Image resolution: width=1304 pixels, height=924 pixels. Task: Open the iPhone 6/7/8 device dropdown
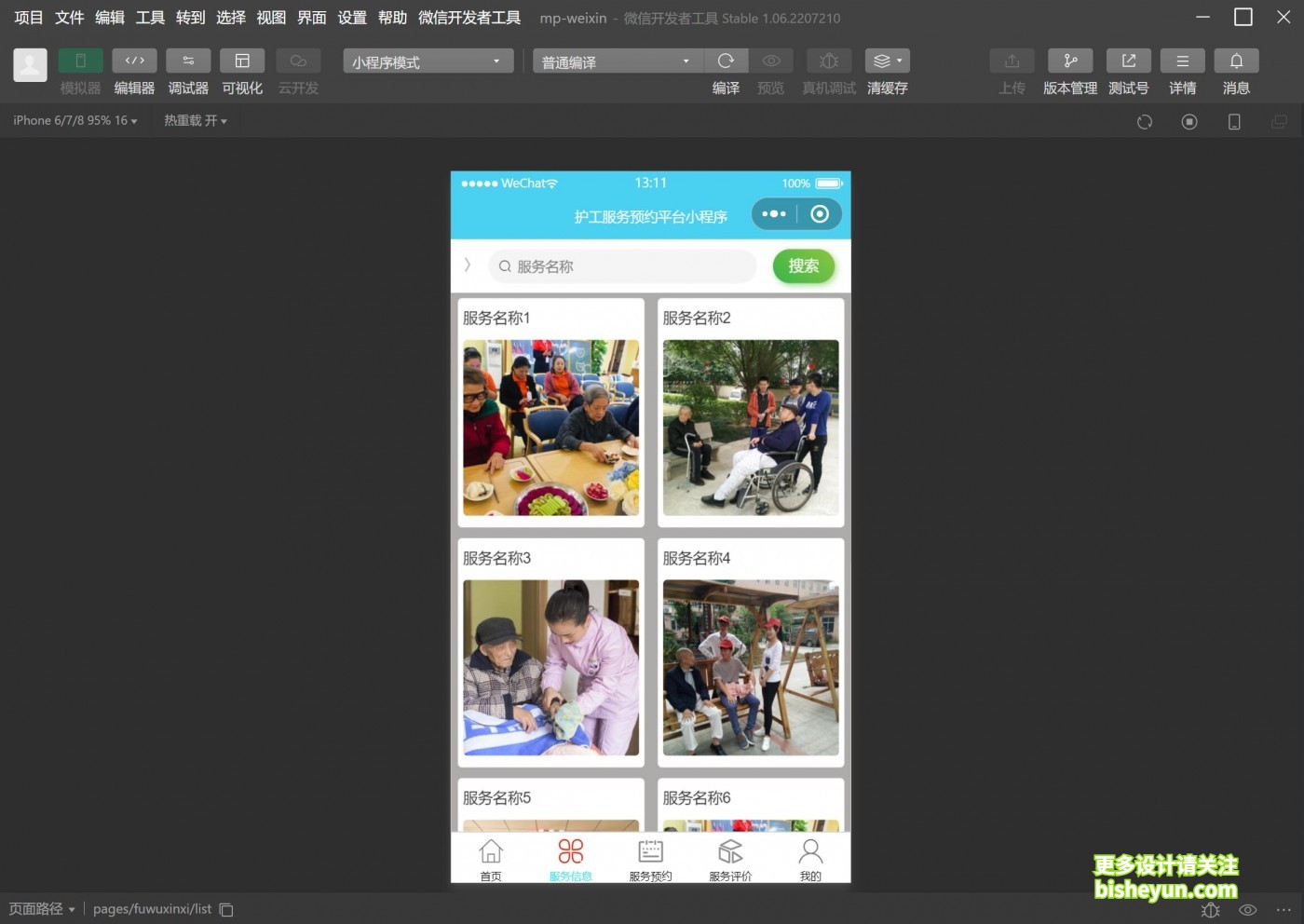[x=75, y=121]
